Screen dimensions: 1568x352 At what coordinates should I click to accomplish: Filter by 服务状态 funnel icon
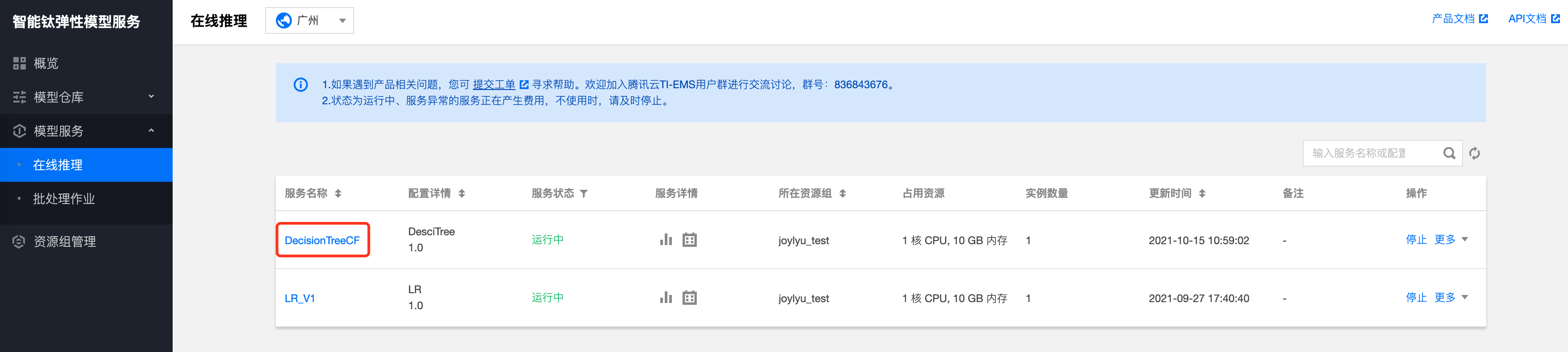584,193
